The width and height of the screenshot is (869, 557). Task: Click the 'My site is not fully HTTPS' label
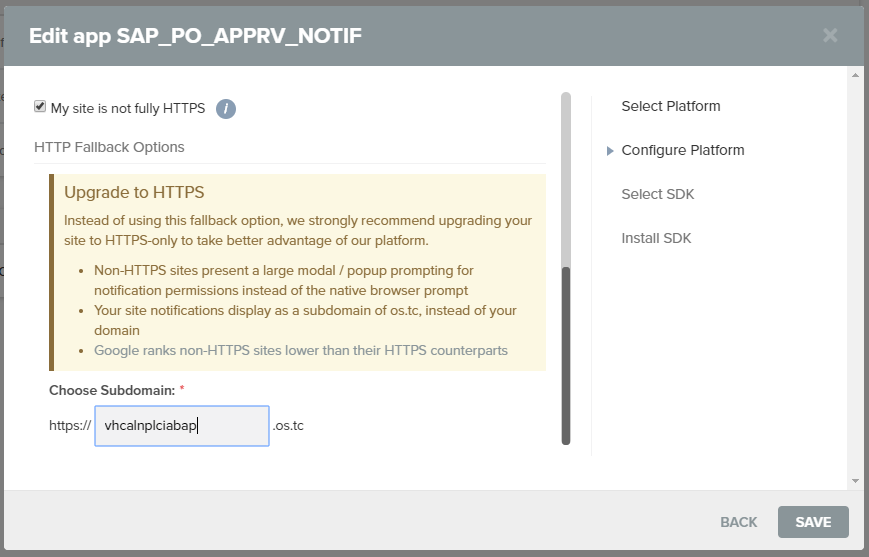(127, 108)
